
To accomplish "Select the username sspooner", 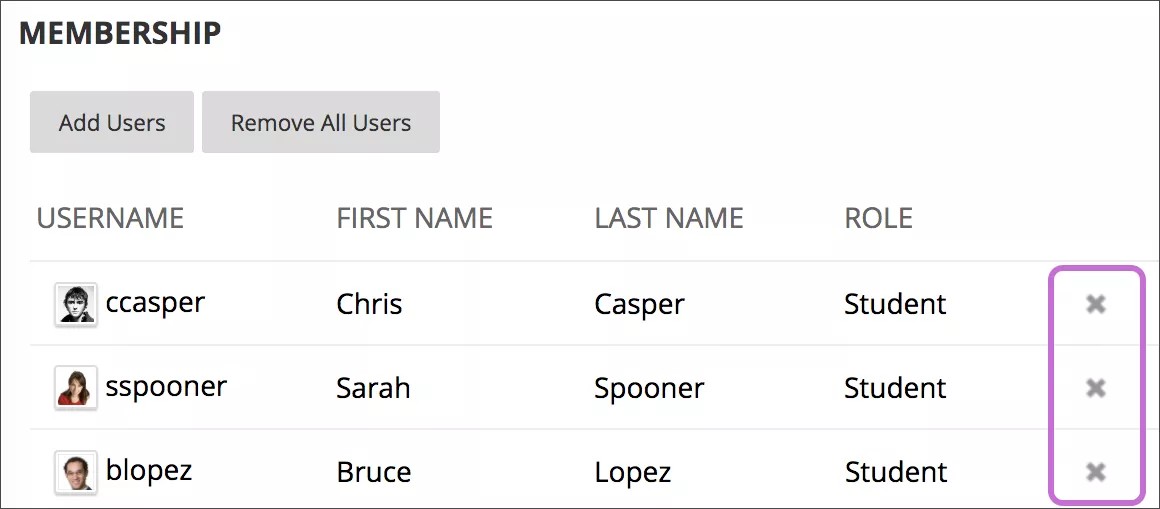I will 166,387.
